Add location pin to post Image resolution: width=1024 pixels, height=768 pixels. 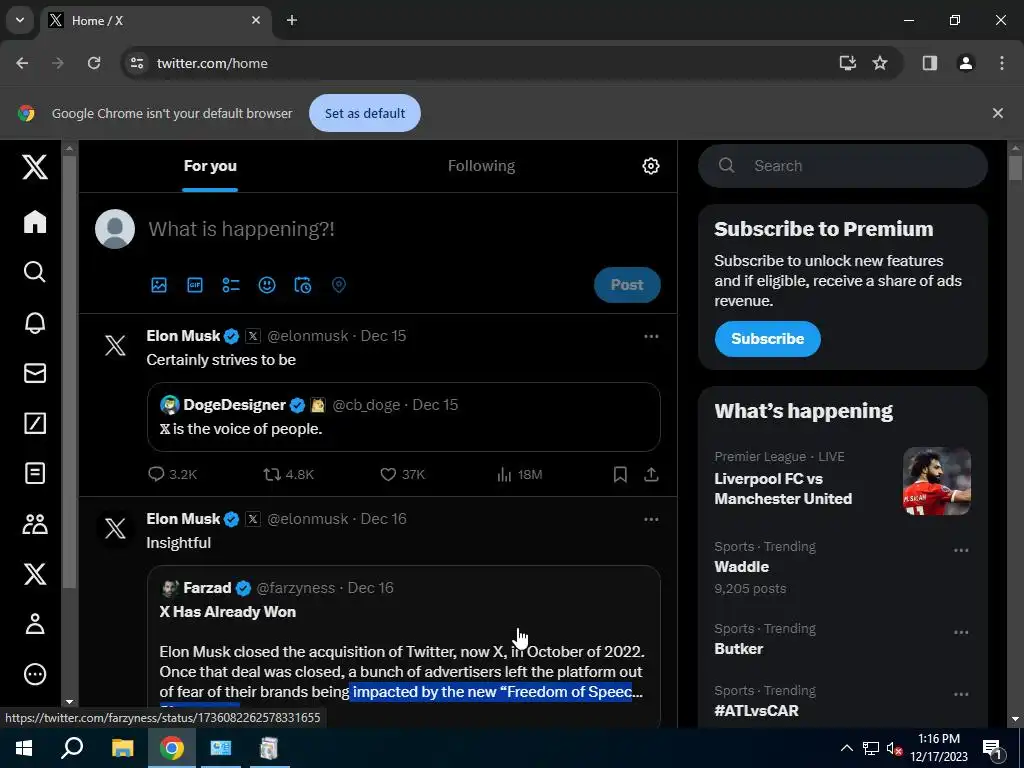pyautogui.click(x=338, y=285)
